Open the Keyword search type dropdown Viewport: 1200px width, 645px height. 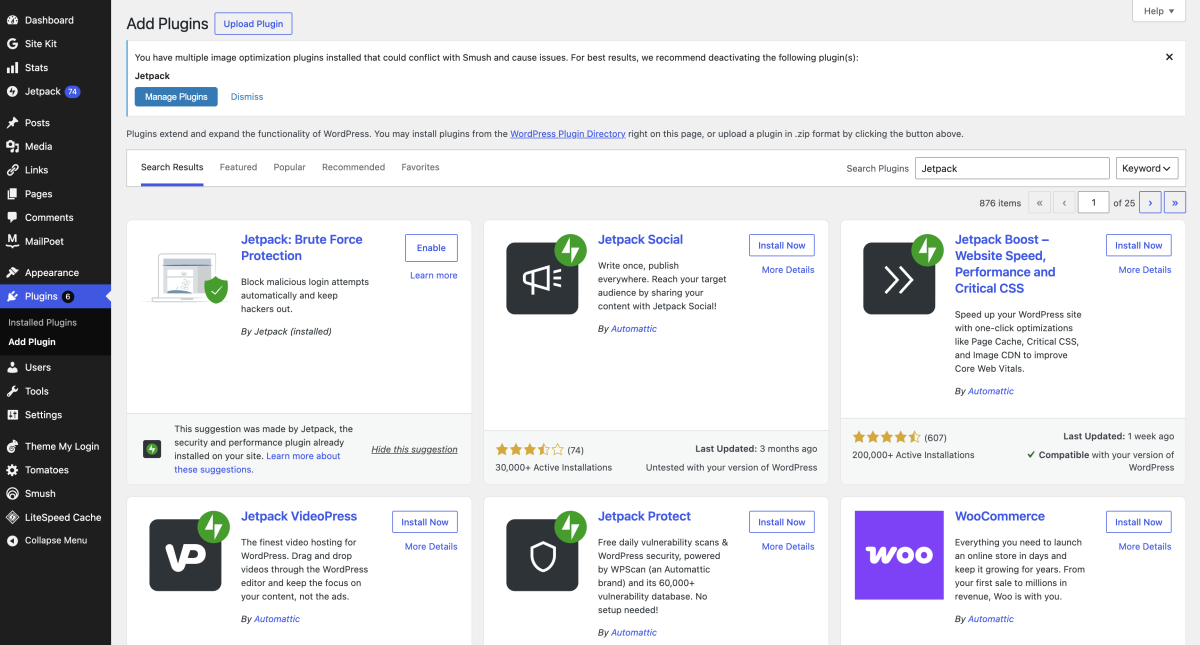click(1147, 168)
